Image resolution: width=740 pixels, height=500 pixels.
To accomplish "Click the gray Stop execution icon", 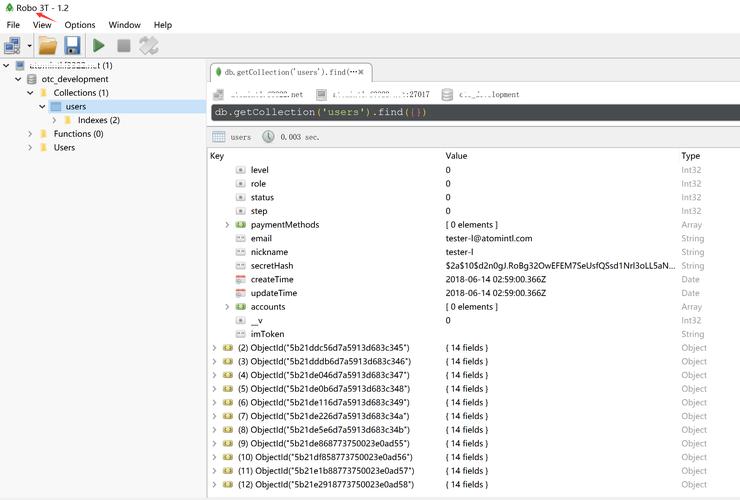I will coord(124,46).
